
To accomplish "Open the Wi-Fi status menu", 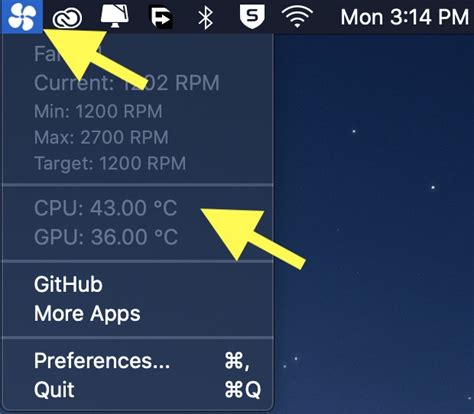I will (297, 17).
